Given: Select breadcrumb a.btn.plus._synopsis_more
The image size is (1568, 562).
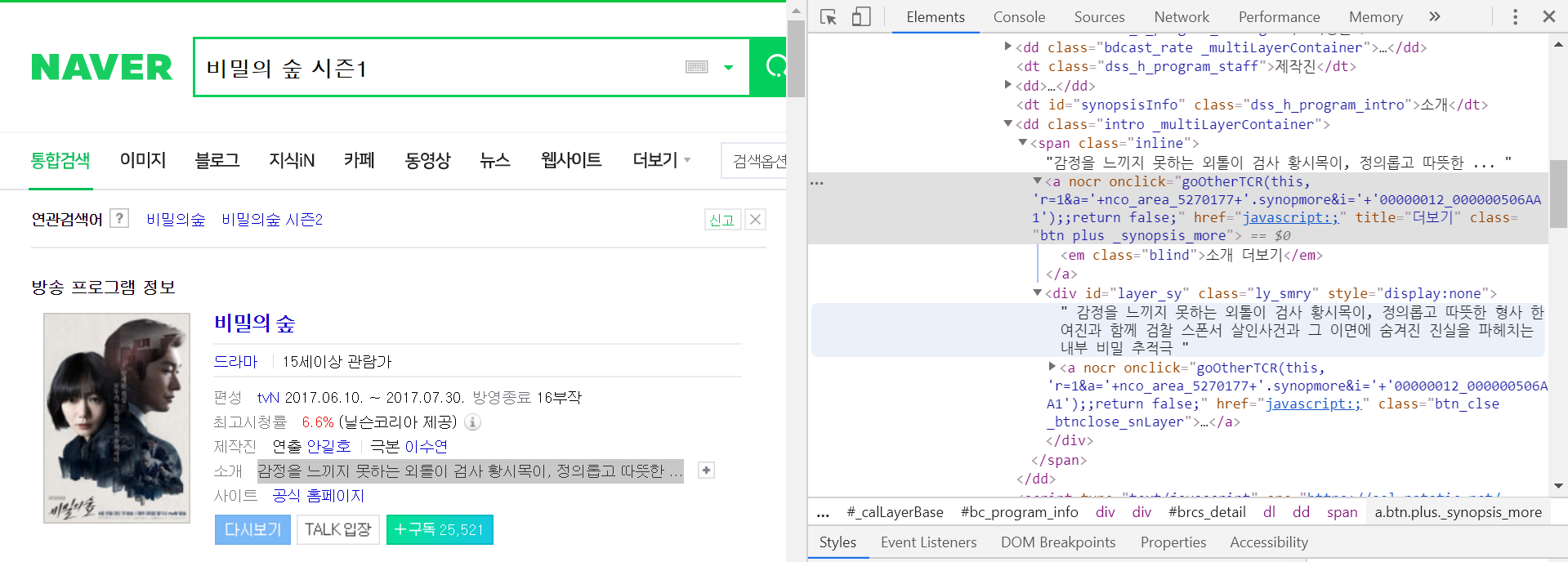Looking at the screenshot, I should click(x=1458, y=512).
